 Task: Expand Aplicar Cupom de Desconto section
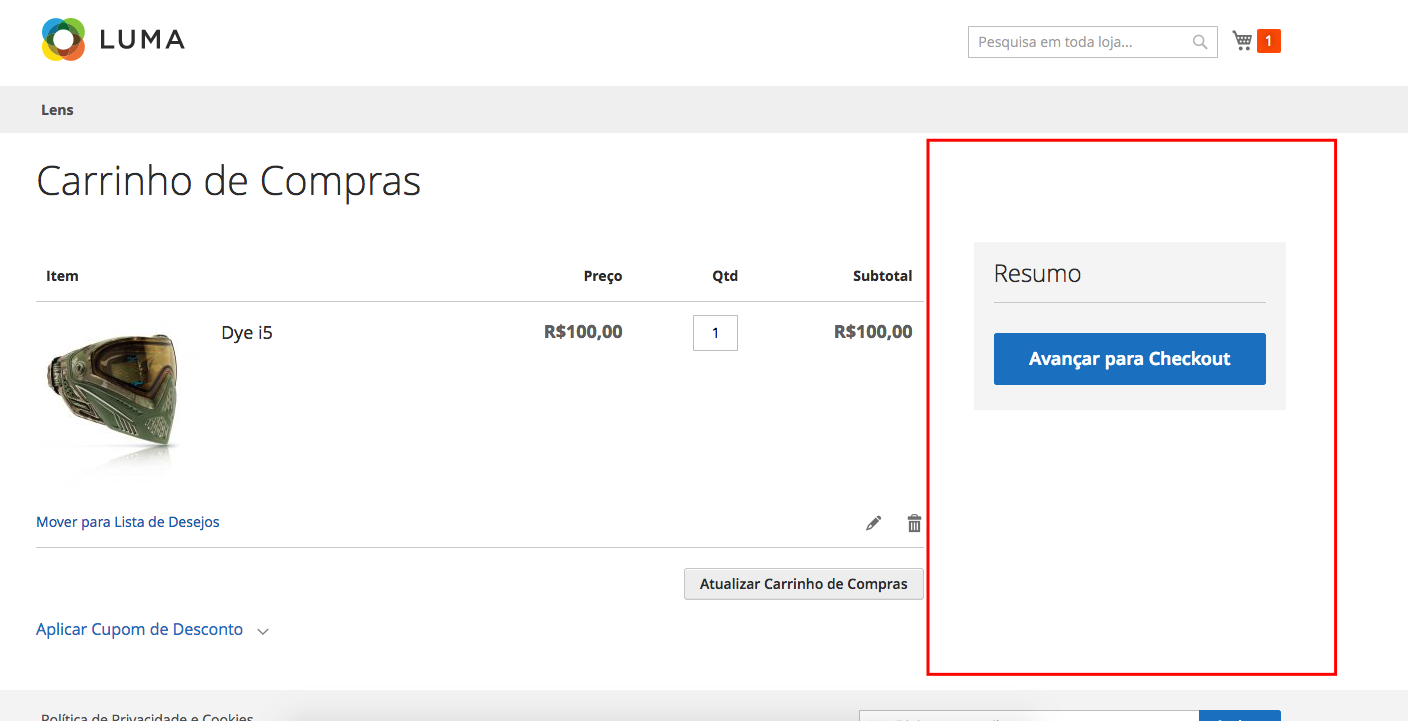[x=139, y=630]
